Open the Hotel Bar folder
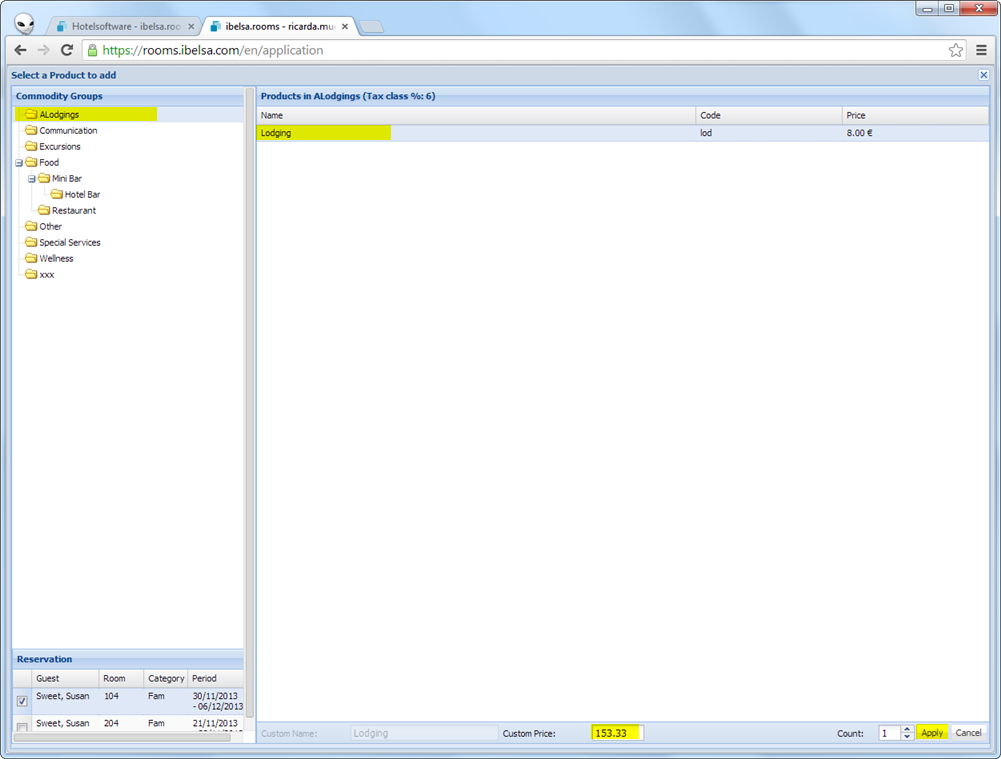 (57, 195)
